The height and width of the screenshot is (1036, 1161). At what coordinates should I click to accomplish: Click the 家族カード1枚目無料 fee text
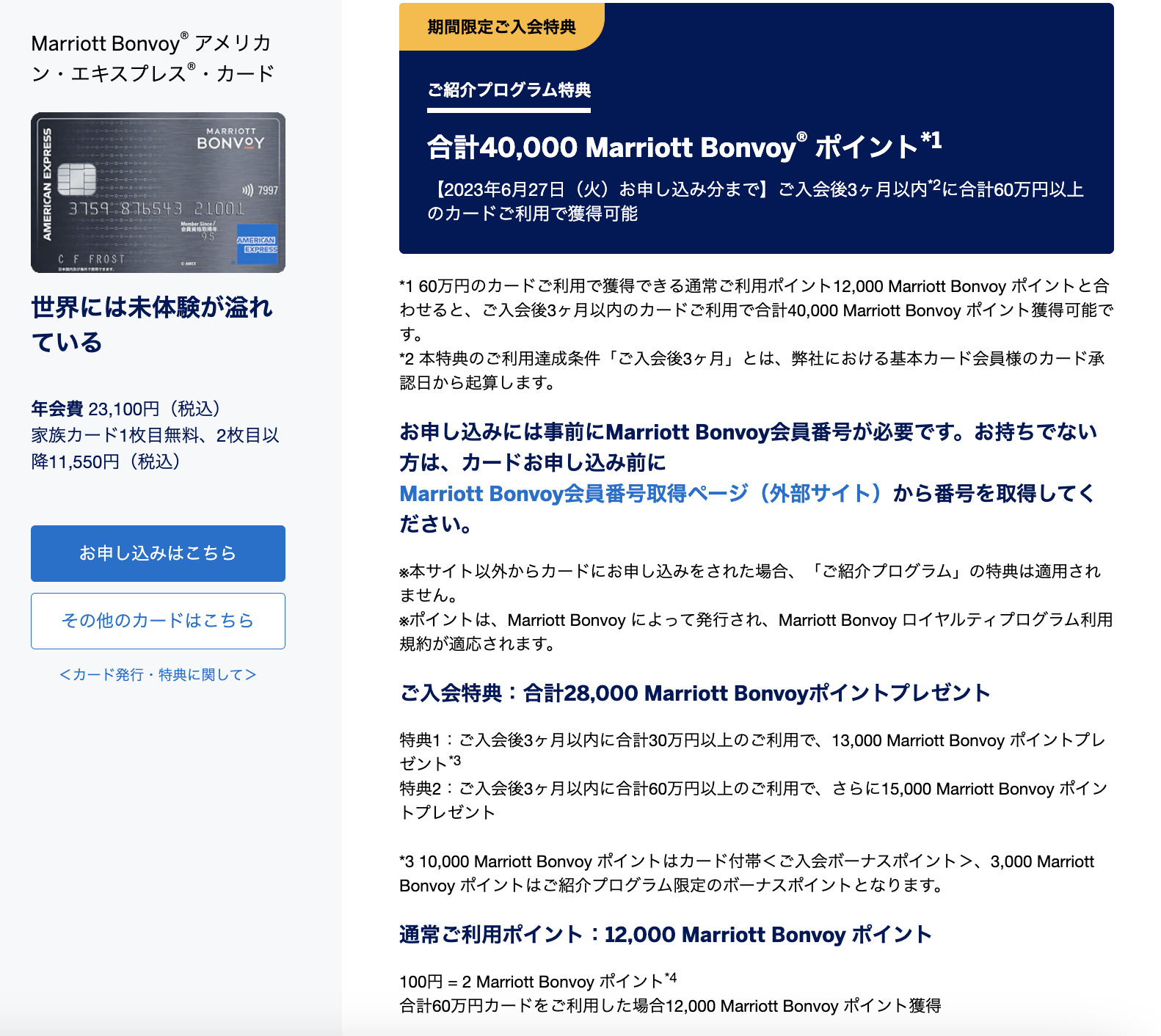155,448
